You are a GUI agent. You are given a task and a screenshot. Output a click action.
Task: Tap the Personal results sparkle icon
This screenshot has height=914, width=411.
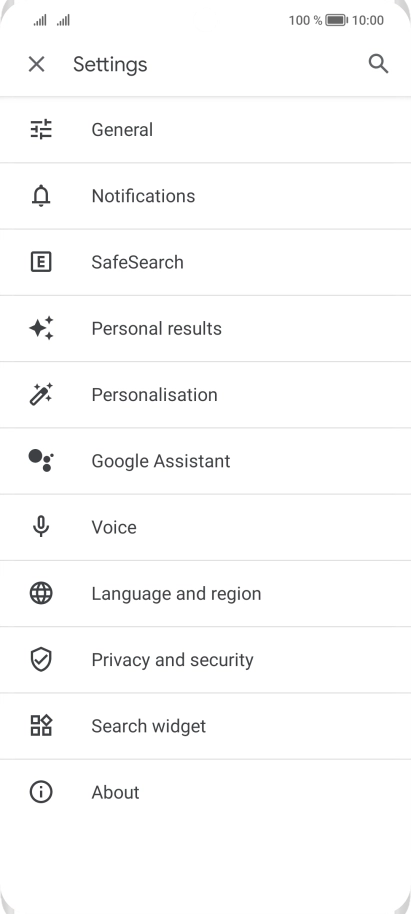[x=41, y=328]
